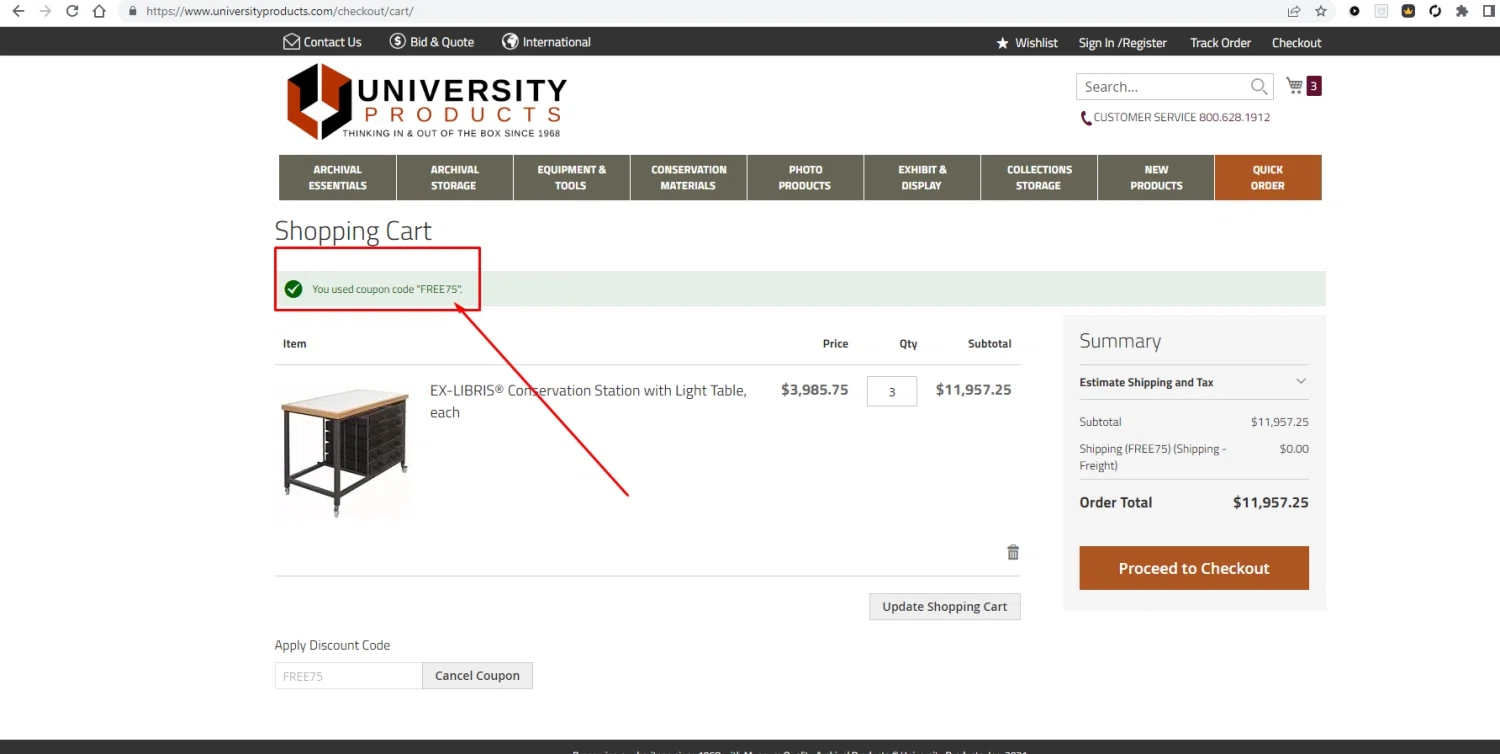Click the search magnifier icon
The height and width of the screenshot is (754, 1500).
click(x=1259, y=86)
